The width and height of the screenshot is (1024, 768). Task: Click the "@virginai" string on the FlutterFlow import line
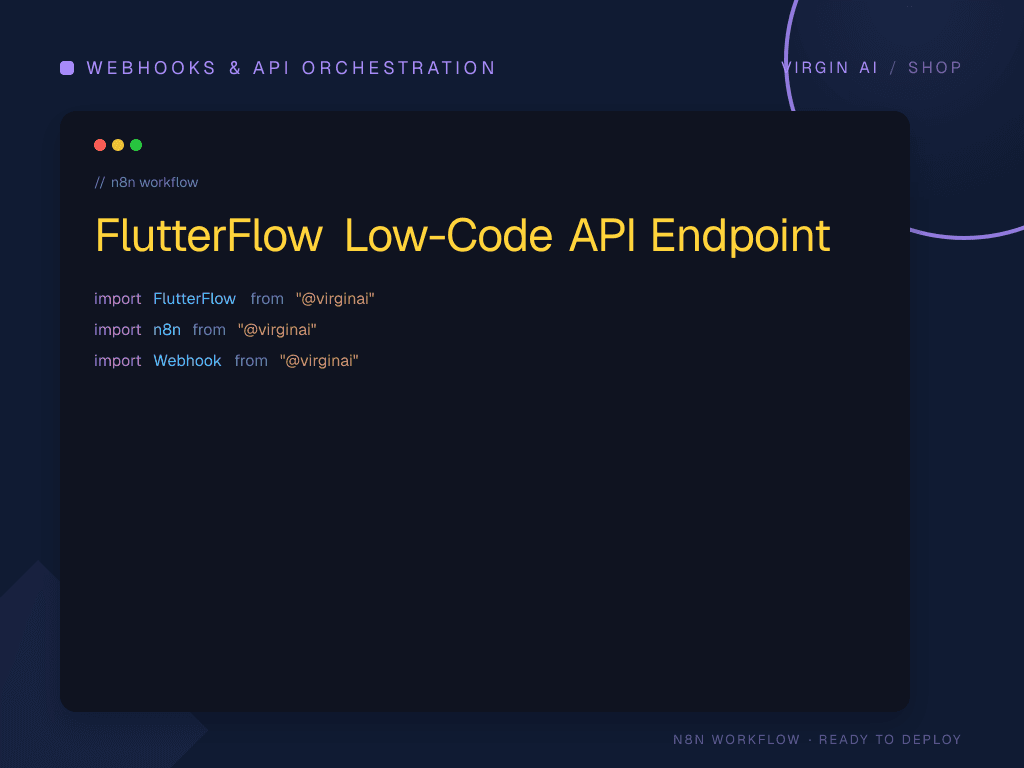(335, 299)
